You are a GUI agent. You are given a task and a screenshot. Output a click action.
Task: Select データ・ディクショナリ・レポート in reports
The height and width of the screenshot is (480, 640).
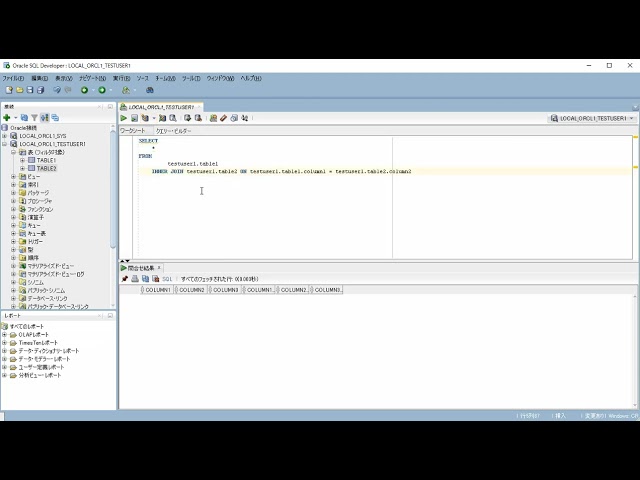click(x=49, y=351)
